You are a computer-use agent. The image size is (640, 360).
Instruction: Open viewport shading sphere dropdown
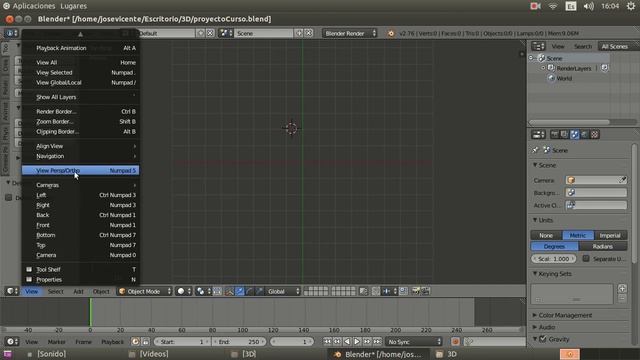(x=183, y=291)
